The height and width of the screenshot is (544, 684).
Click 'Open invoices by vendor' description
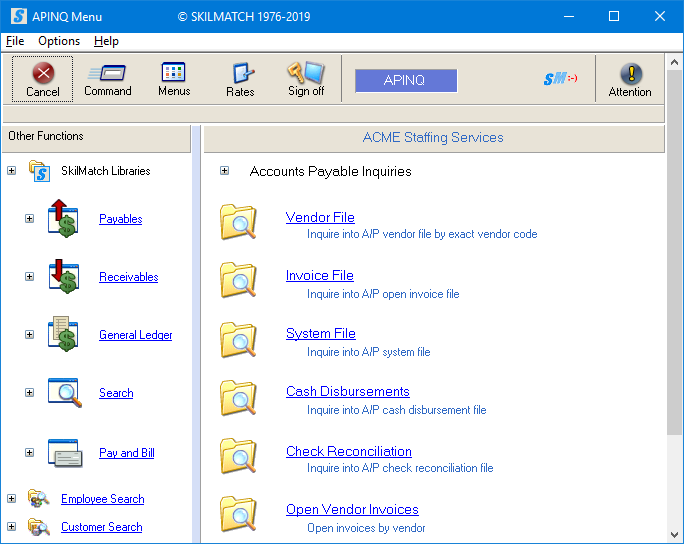point(366,528)
